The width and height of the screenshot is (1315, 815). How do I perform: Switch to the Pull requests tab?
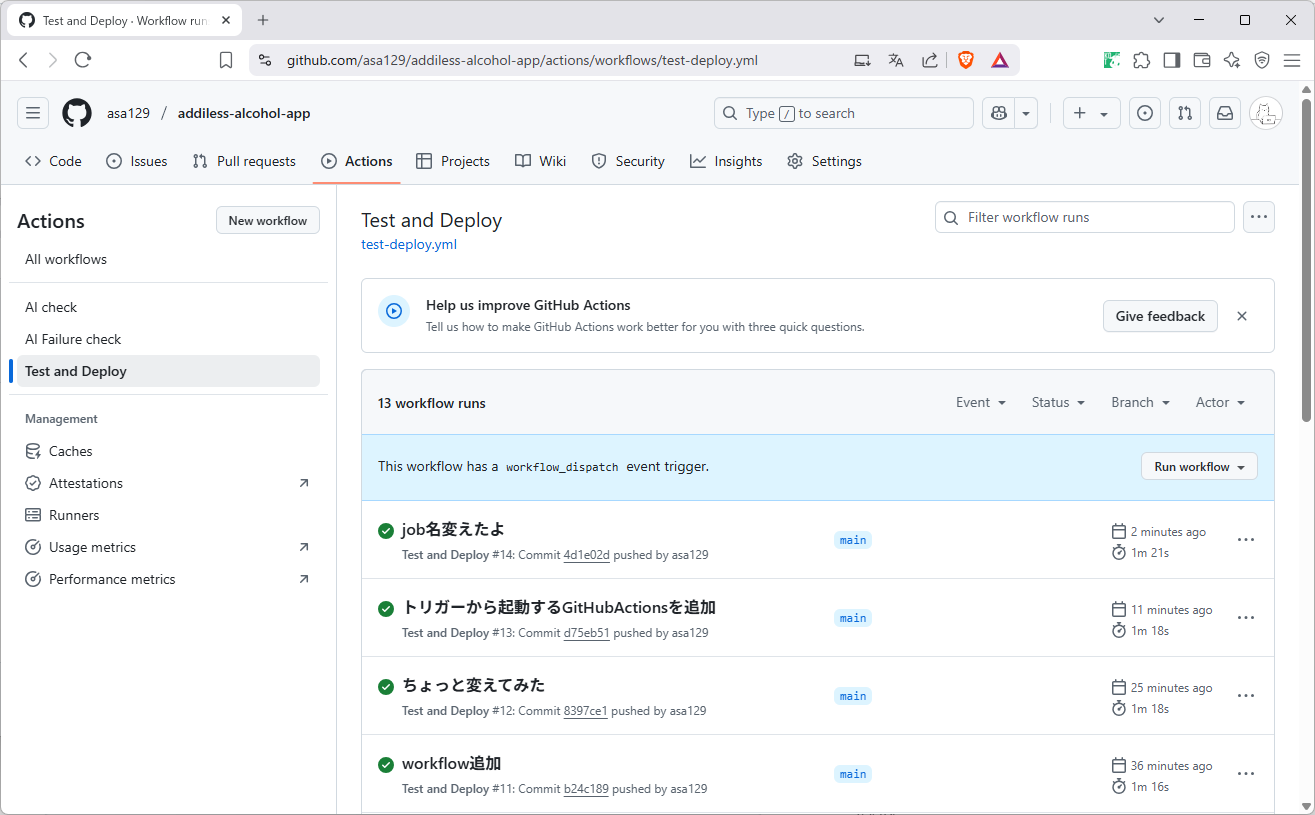[x=244, y=161]
